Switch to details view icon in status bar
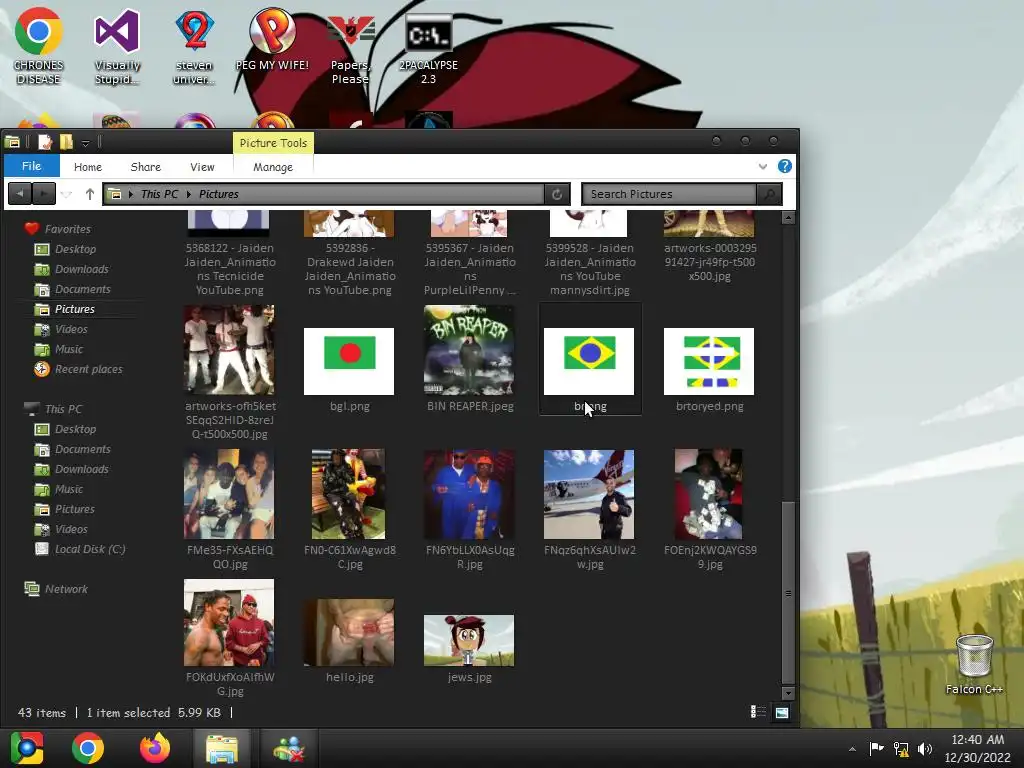Viewport: 1024px width, 768px height. 758,712
